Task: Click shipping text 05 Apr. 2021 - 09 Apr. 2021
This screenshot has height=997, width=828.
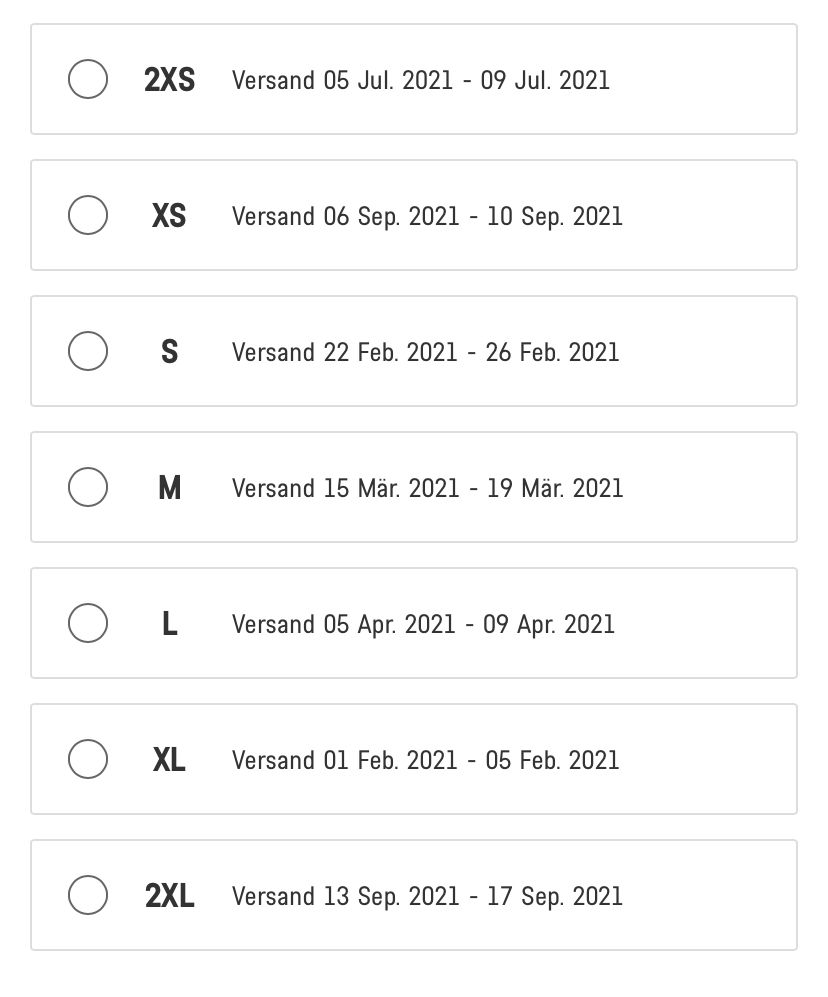Action: (423, 624)
